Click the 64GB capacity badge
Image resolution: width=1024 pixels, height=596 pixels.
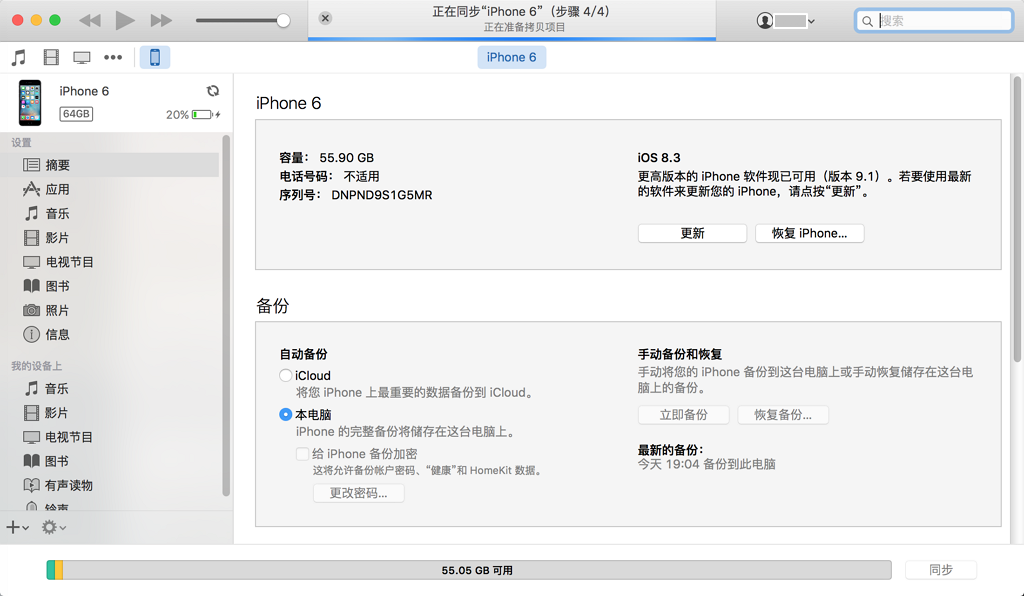coord(76,114)
